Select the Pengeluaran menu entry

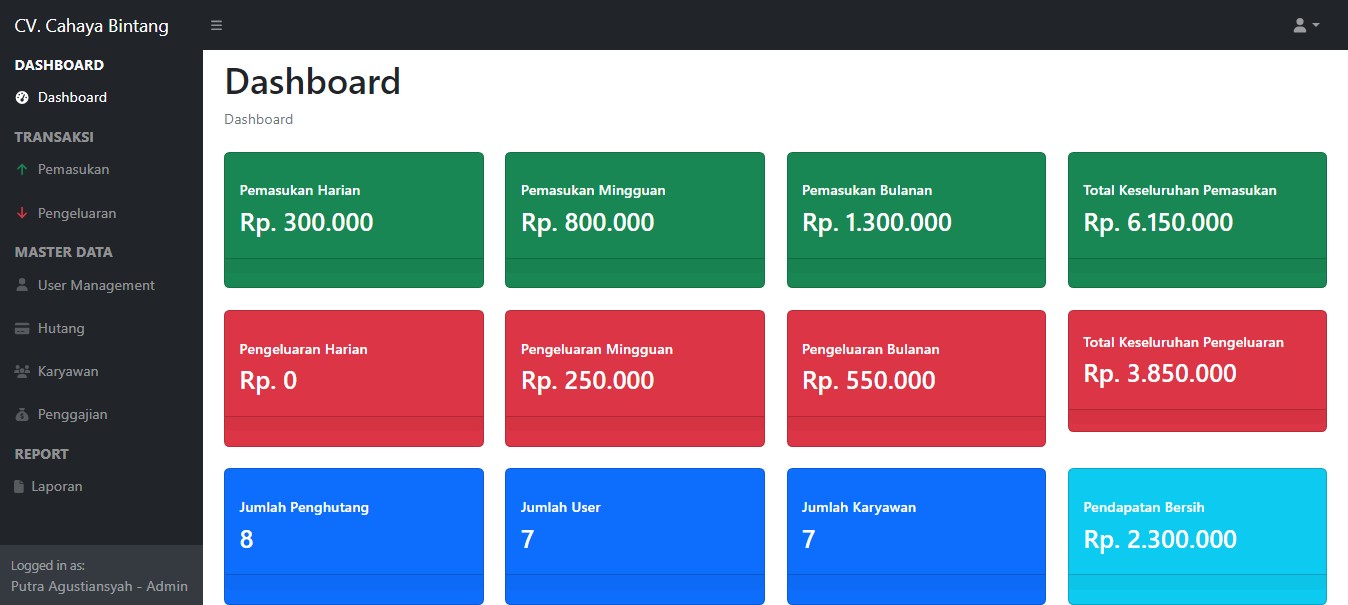[x=76, y=213]
